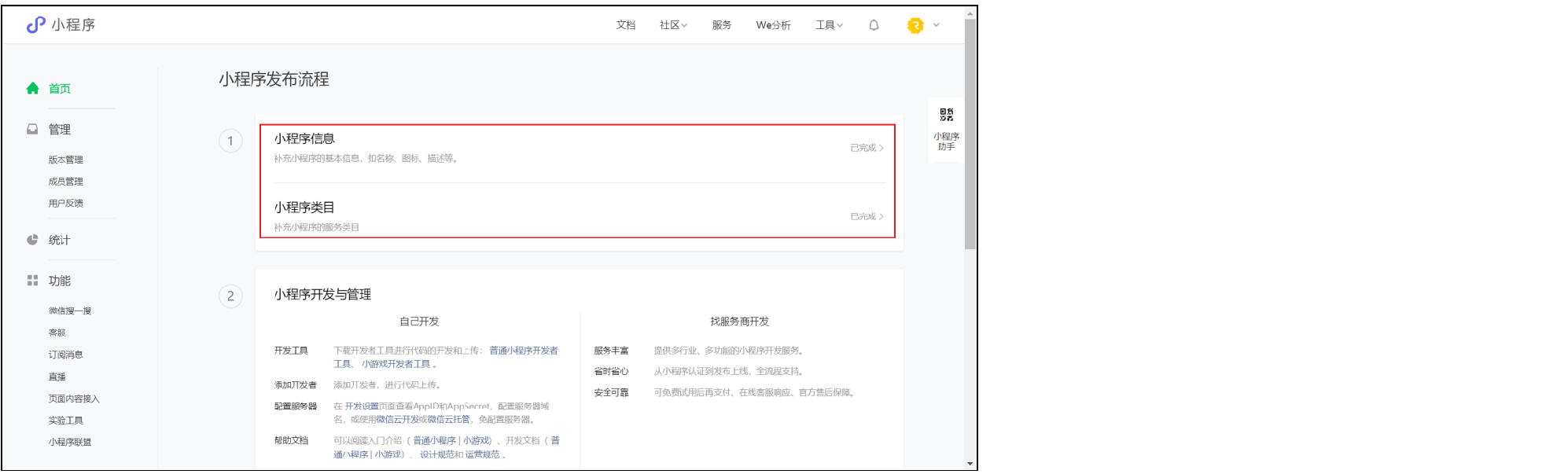Open 客服 in the sidebar
Screen dimensions: 1568x474
pyautogui.click(x=57, y=333)
